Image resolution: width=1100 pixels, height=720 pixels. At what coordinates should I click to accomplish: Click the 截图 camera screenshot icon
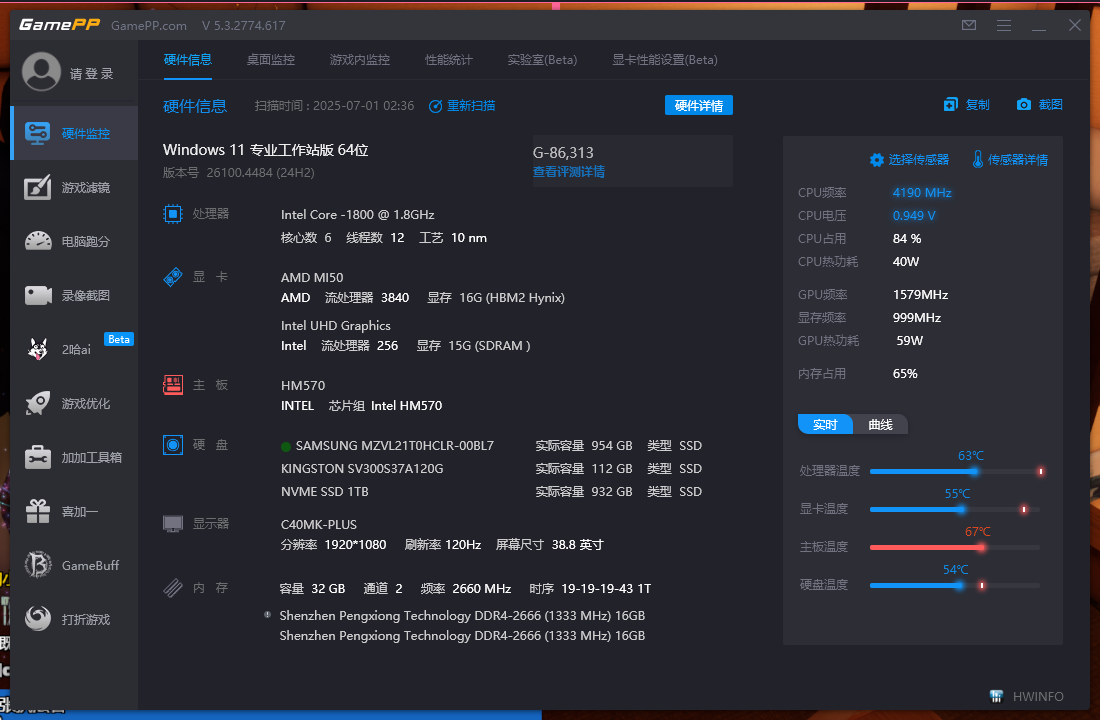[x=1024, y=105]
